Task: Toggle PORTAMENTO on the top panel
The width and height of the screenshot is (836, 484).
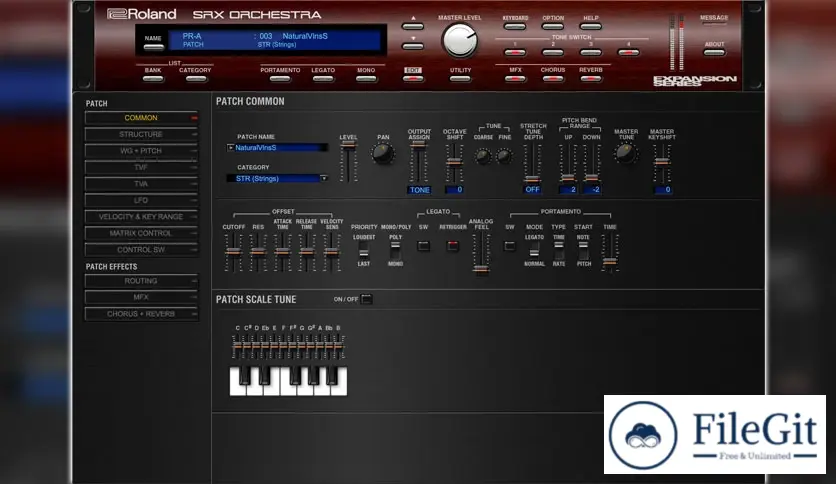Action: click(x=280, y=79)
